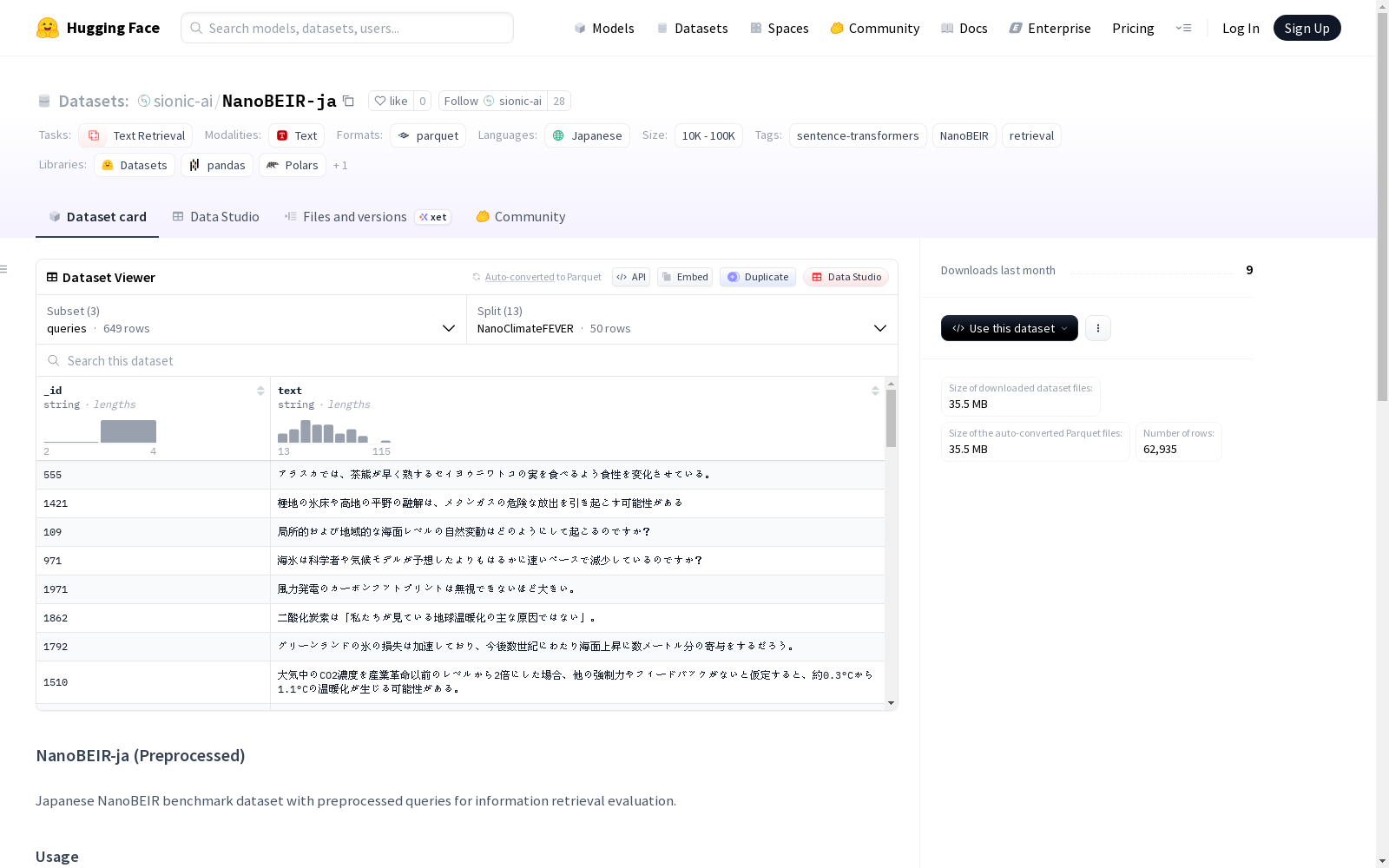The height and width of the screenshot is (868, 1389).
Task: Open the Dataset card tab
Action: click(97, 216)
